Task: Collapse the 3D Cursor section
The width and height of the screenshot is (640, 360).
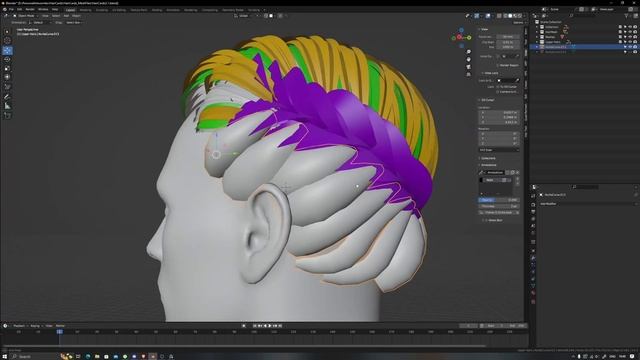Action: click(x=487, y=100)
